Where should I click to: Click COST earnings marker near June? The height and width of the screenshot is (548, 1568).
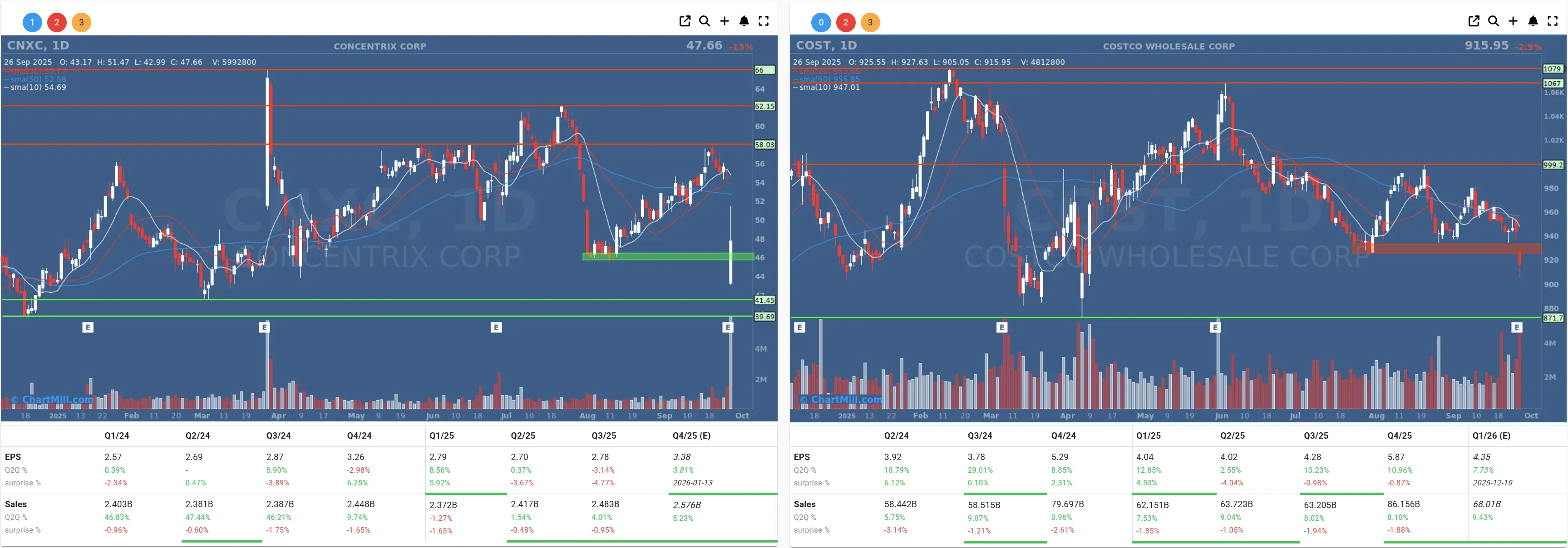coord(1215,327)
